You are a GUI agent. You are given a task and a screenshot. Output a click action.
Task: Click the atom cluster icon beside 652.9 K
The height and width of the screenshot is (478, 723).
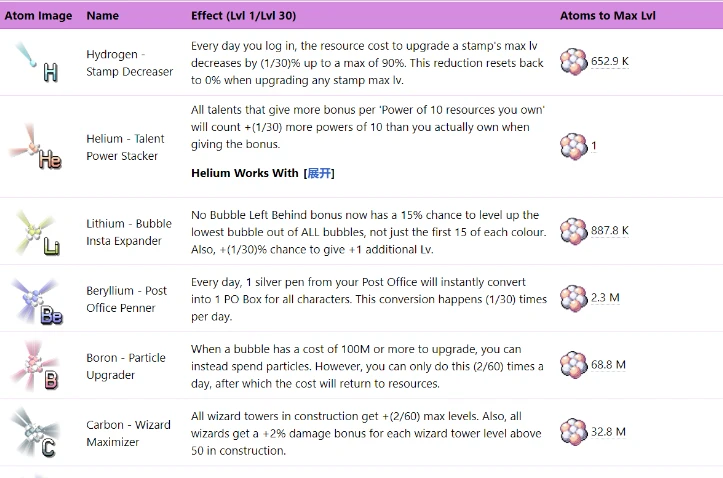click(x=574, y=62)
